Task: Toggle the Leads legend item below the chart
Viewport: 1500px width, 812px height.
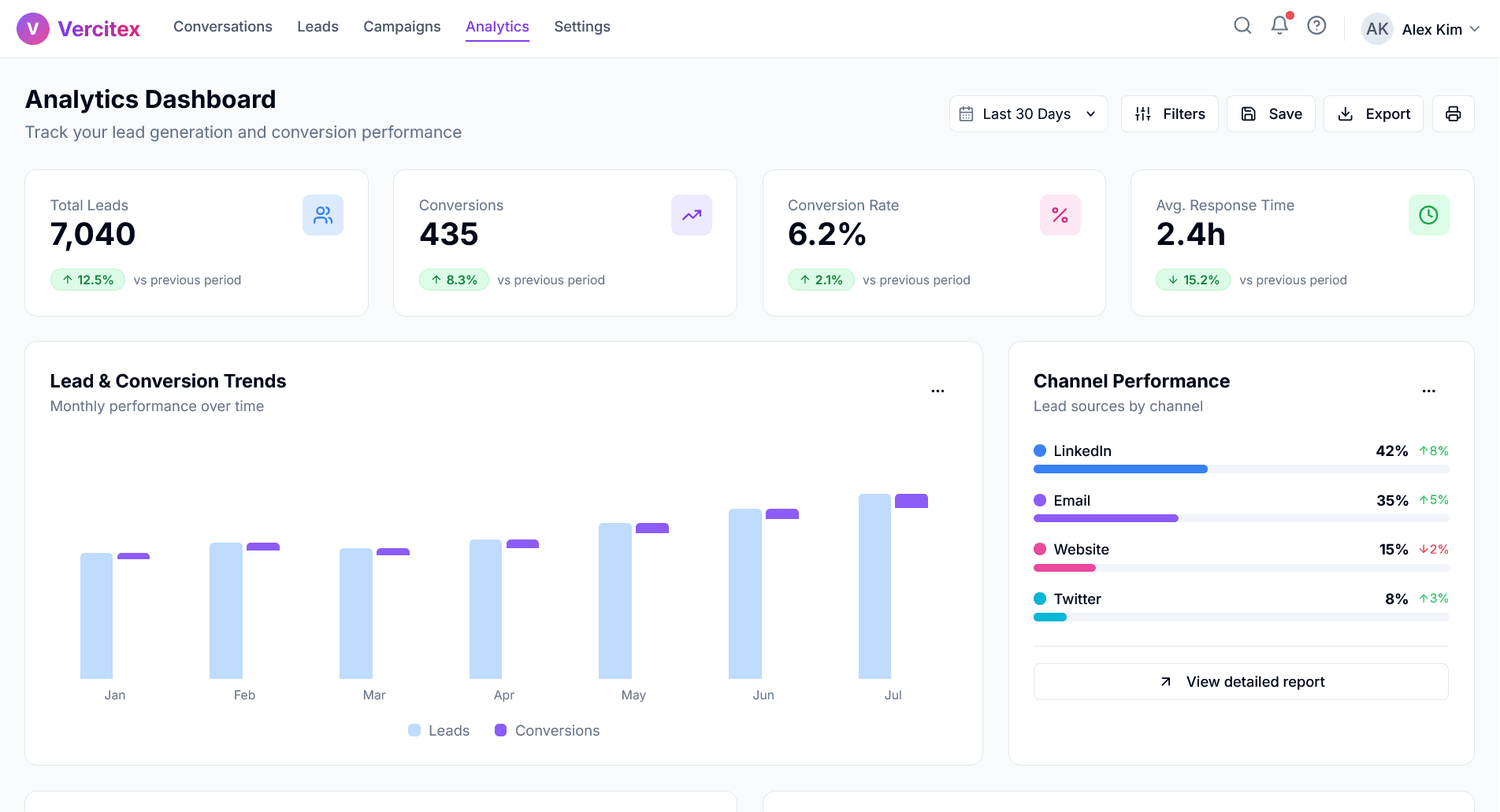Action: pyautogui.click(x=439, y=730)
